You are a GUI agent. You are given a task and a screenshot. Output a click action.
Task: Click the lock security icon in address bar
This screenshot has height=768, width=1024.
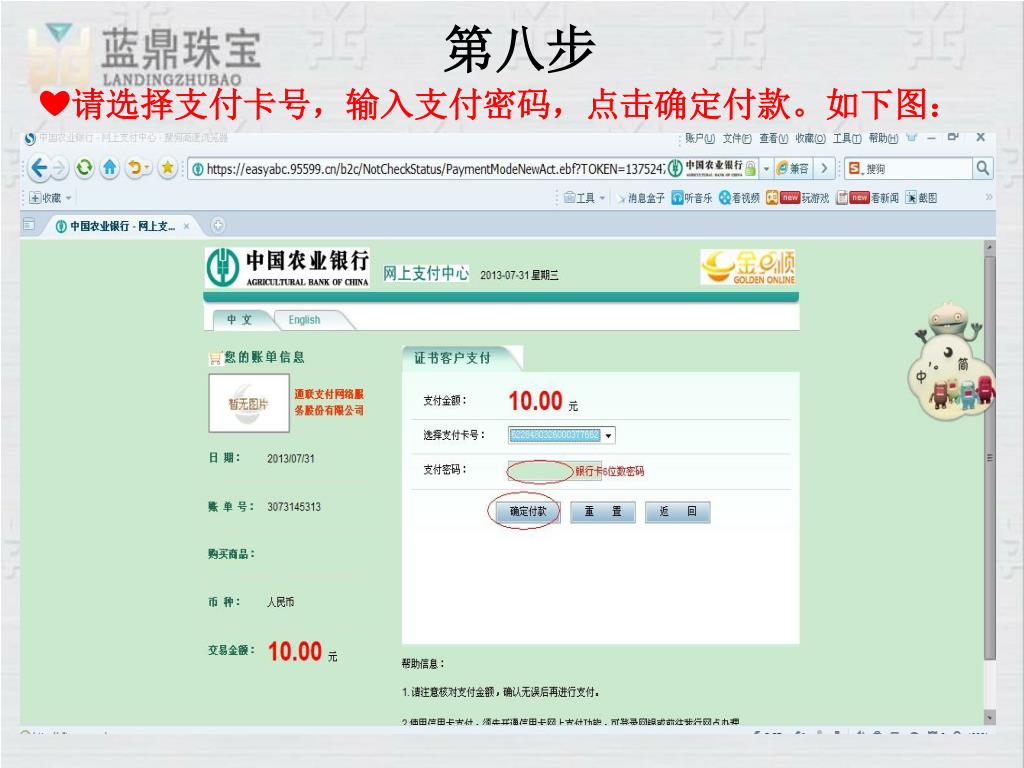750,168
